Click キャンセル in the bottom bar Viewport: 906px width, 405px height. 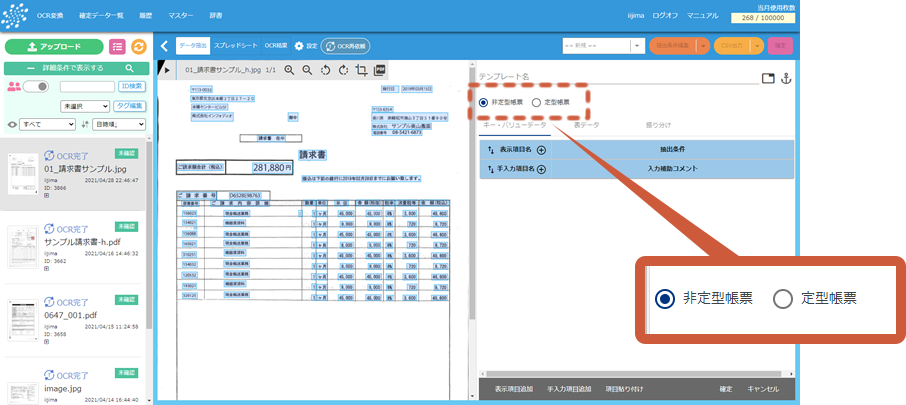pos(763,389)
